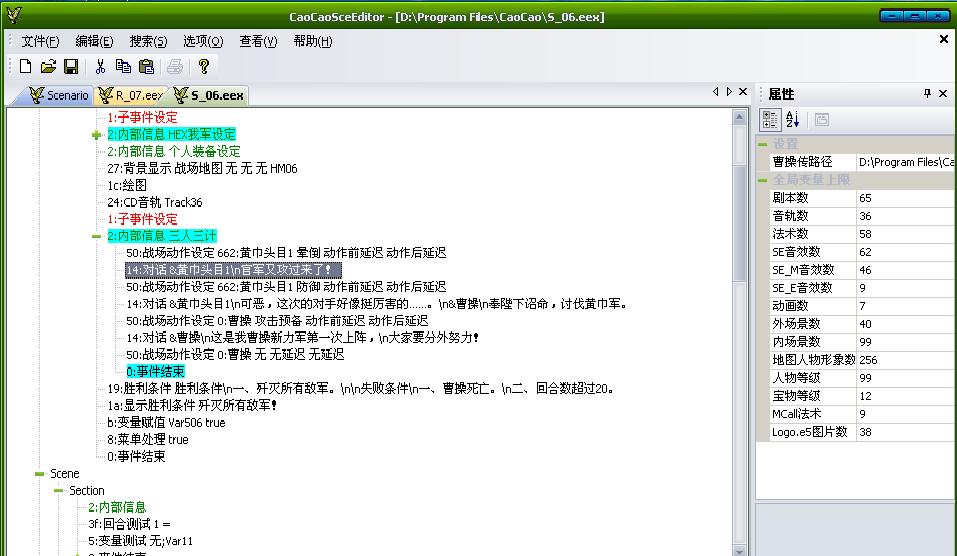Select the 19:胜利条件 row
The width and height of the screenshot is (957, 556).
360,389
